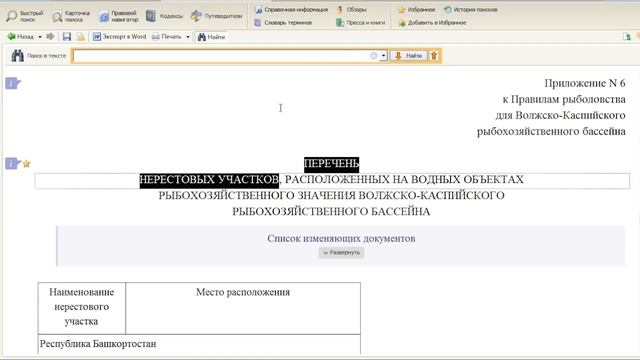Open search history dropdown in text search

point(383,56)
